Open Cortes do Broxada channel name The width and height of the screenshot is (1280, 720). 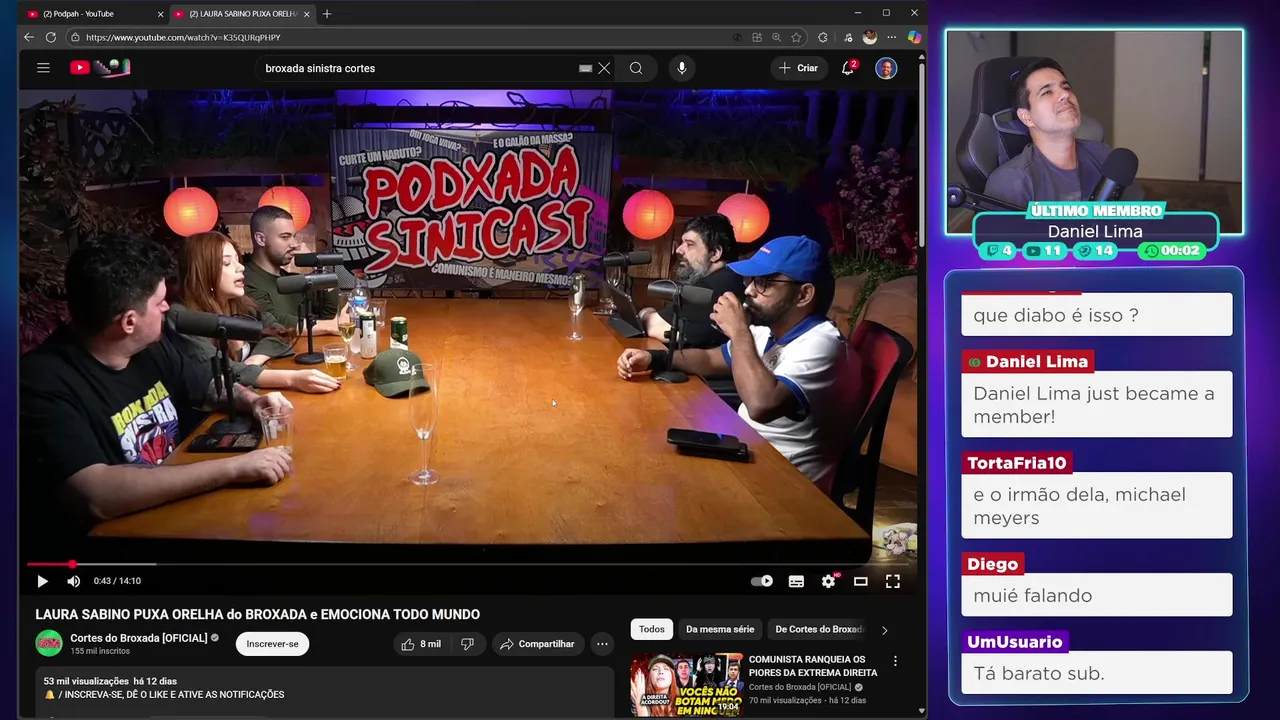(138, 638)
